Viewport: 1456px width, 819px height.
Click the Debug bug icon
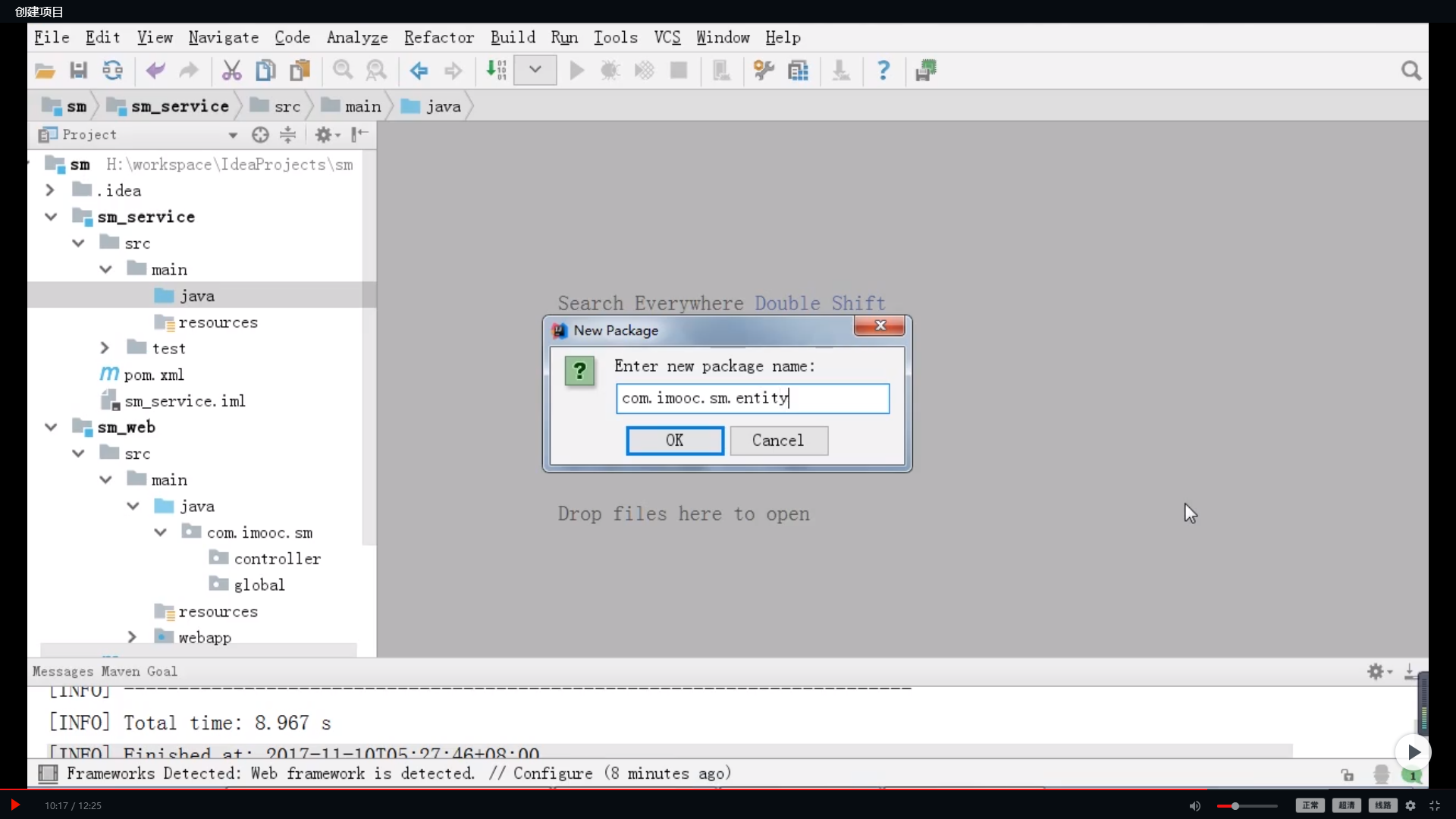(x=610, y=71)
